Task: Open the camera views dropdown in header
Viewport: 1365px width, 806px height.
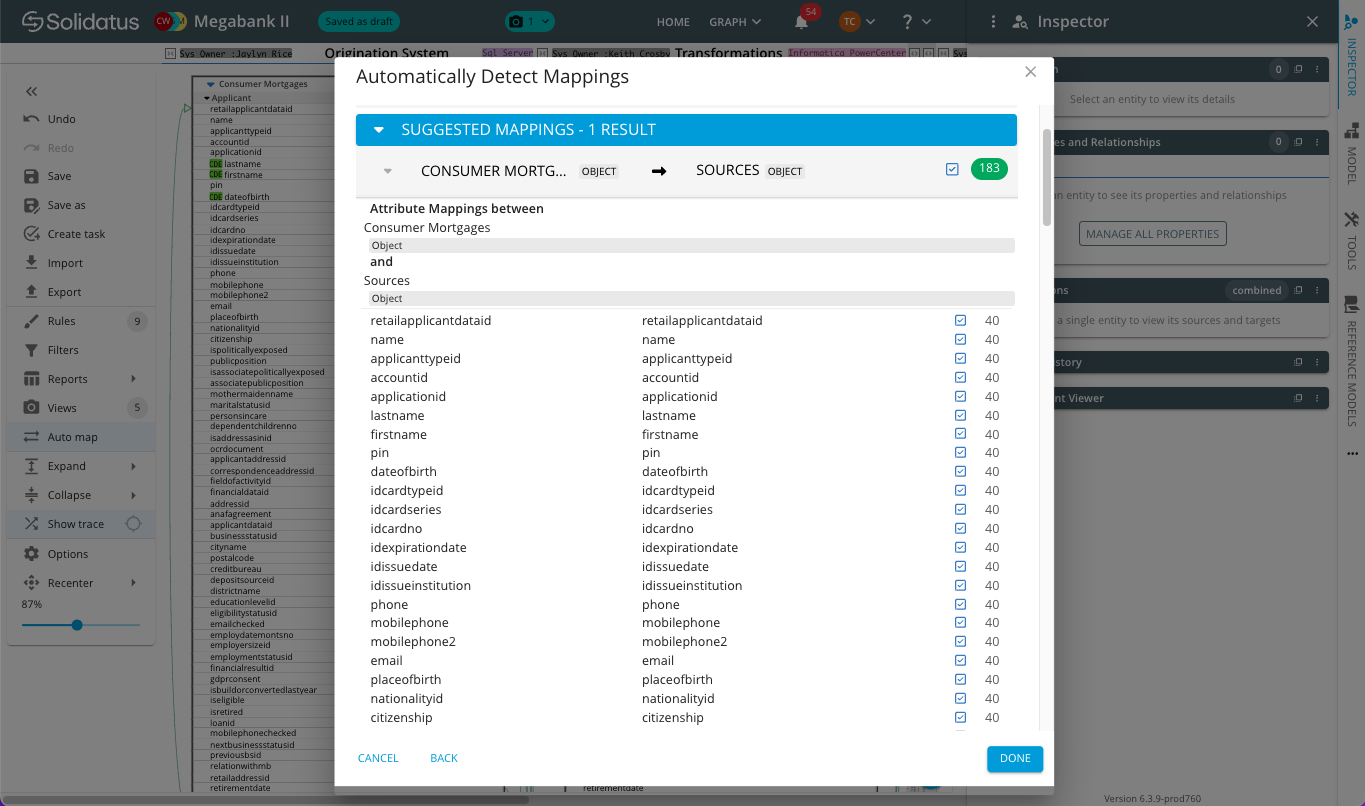Action: (530, 21)
